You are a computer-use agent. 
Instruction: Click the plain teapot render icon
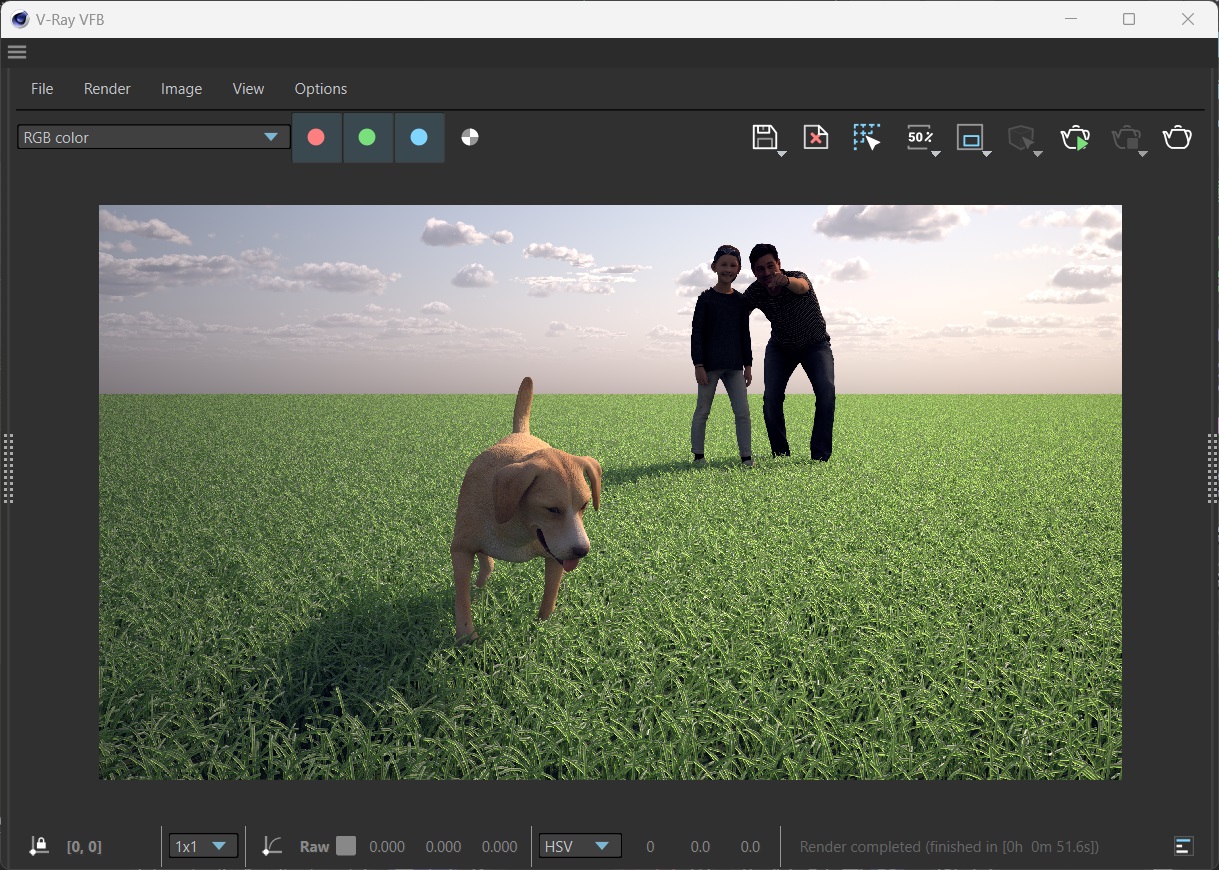click(x=1177, y=137)
